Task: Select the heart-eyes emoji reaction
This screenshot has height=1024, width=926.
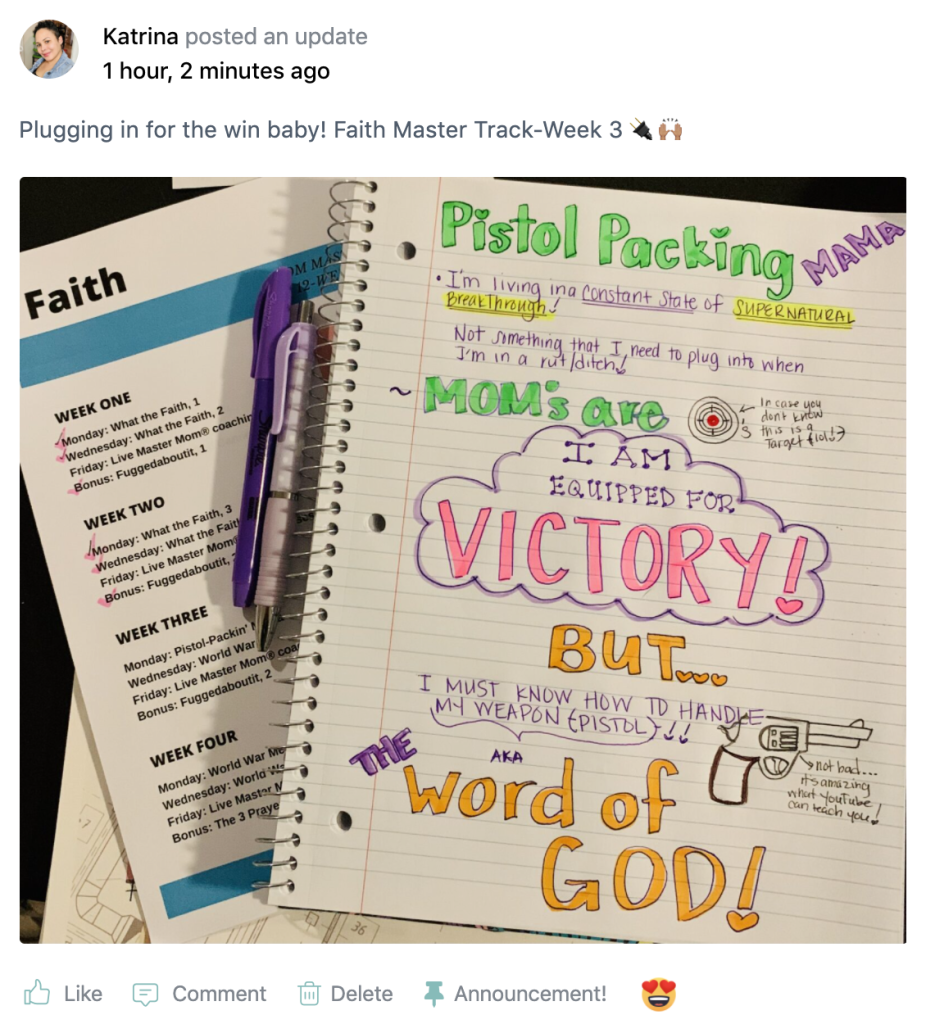Action: [x=658, y=993]
